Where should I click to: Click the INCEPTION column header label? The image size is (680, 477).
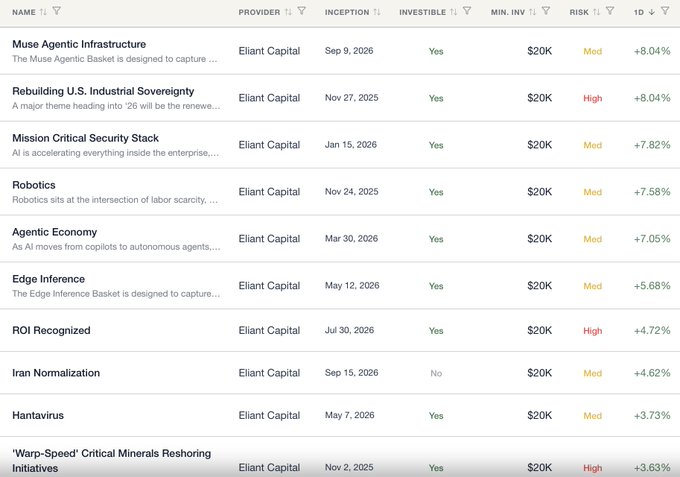tap(347, 12)
